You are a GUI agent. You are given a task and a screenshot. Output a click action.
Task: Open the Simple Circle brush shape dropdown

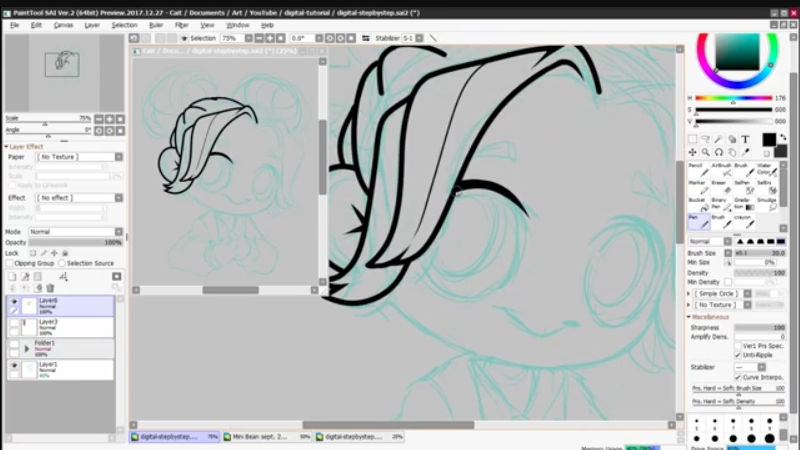tap(721, 293)
